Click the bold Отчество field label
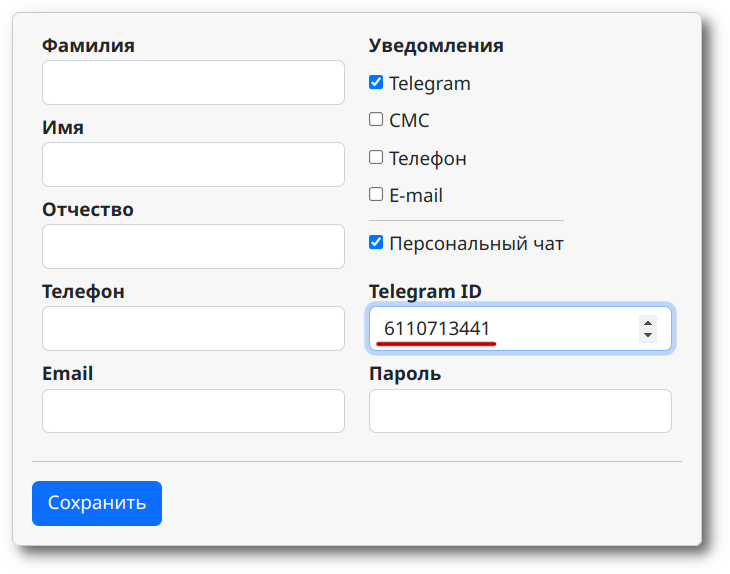730x574 pixels. 88,209
